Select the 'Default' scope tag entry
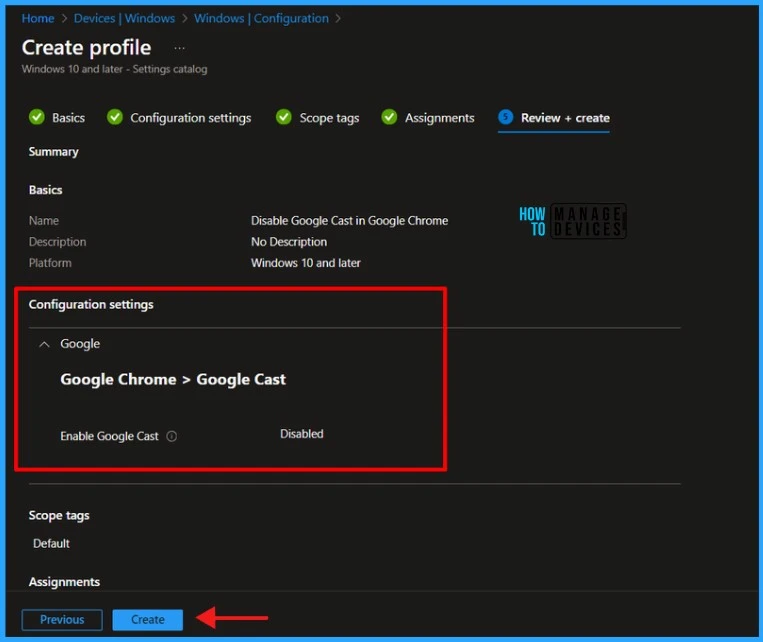Image resolution: width=763 pixels, height=642 pixels. click(51, 543)
